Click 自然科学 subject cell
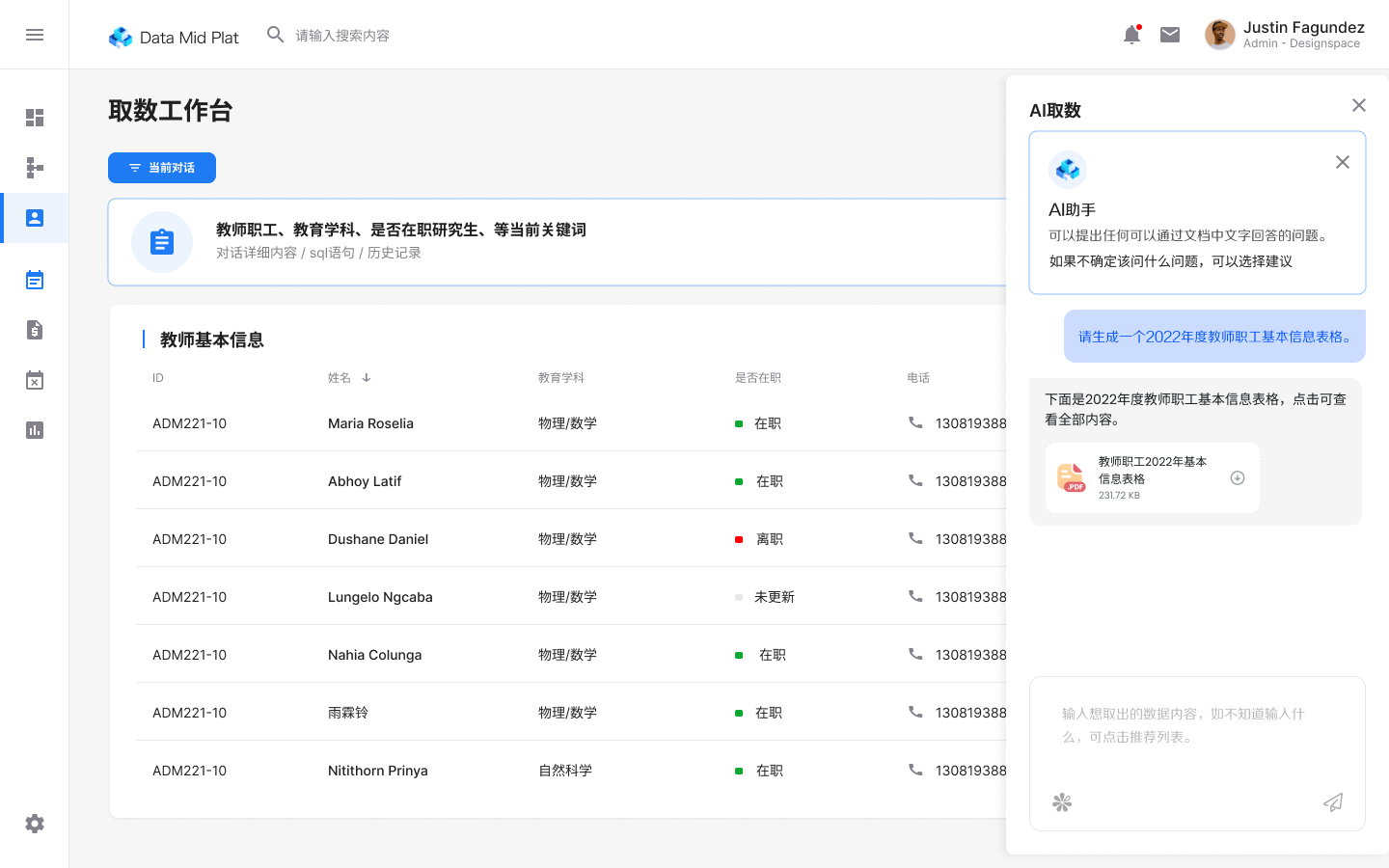This screenshot has width=1389, height=868. point(565,771)
